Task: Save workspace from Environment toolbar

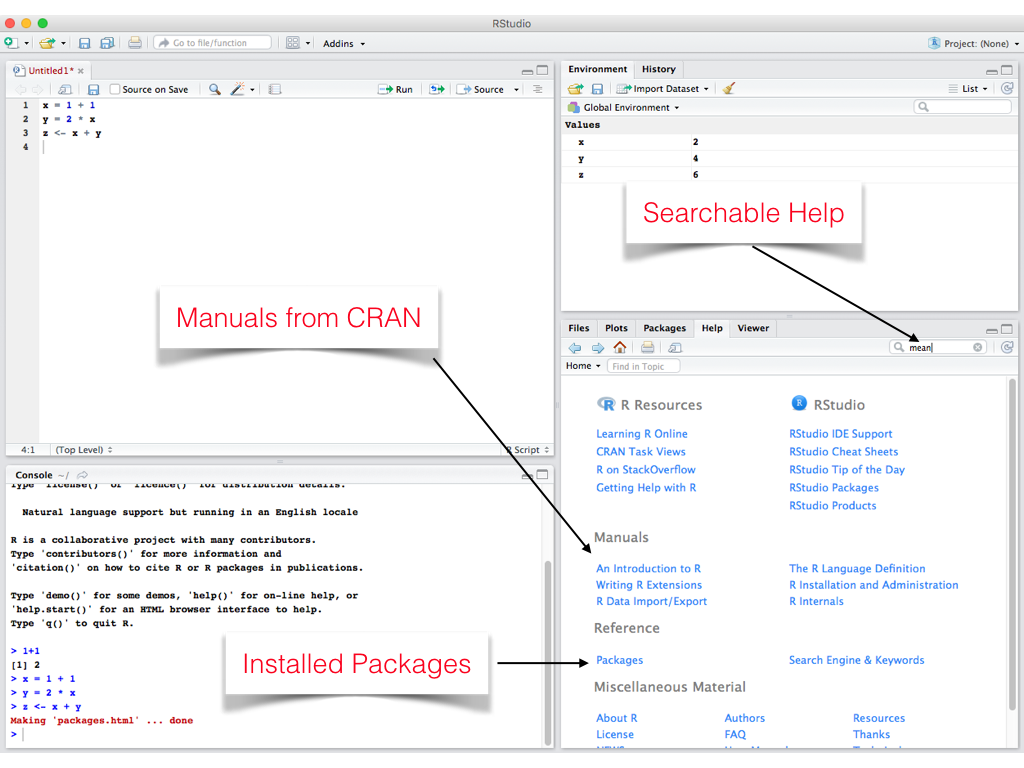Action: pos(597,89)
